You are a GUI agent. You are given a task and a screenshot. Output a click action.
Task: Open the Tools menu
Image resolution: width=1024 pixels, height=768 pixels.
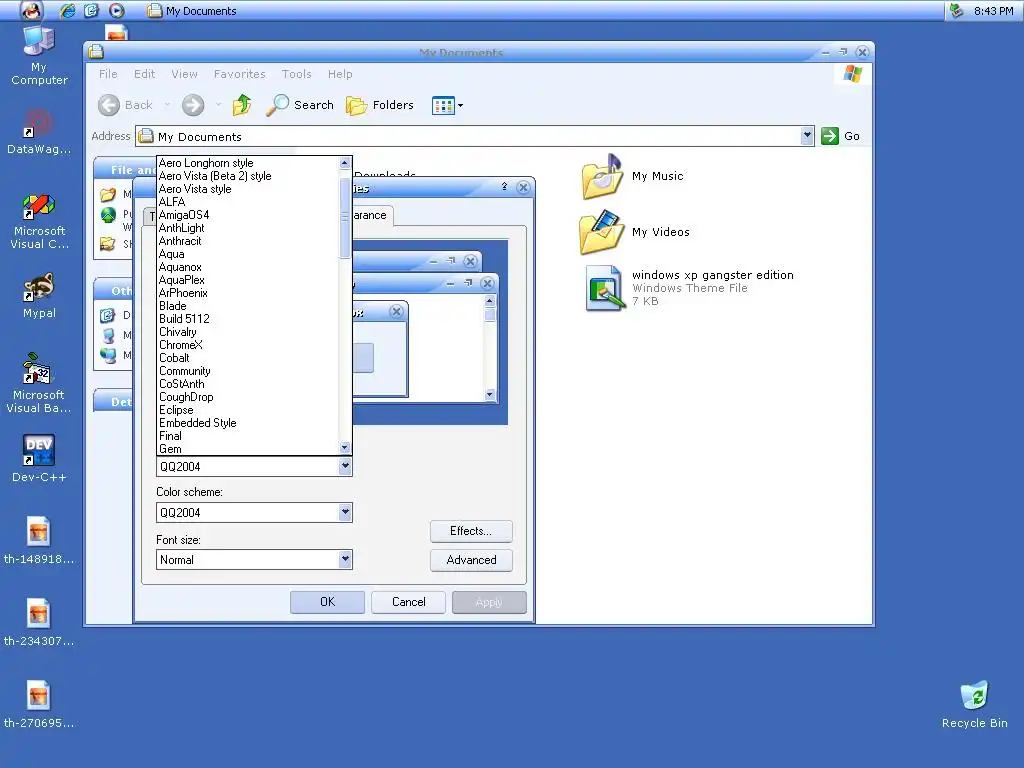pos(296,74)
